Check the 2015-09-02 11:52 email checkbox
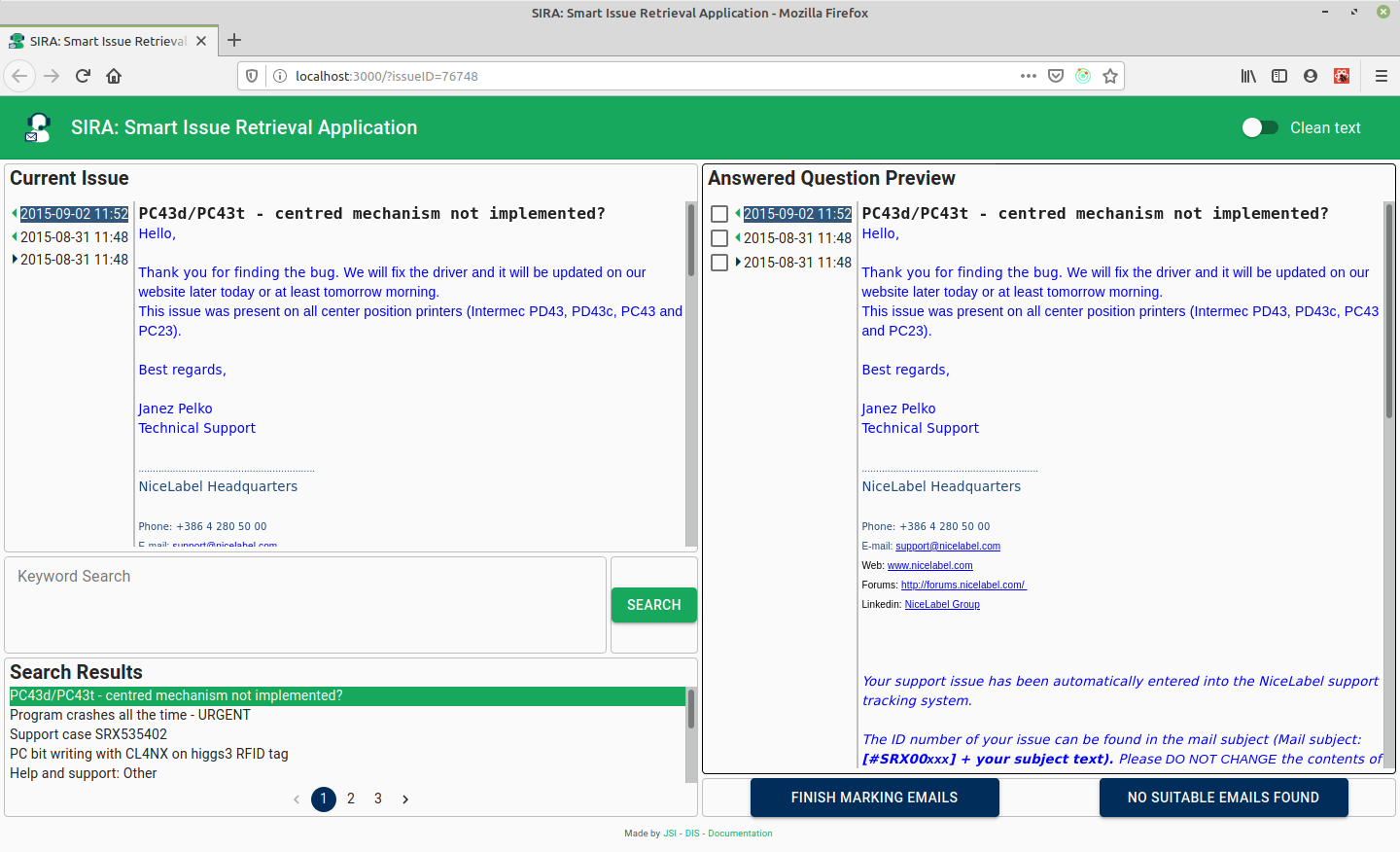 coord(719,214)
